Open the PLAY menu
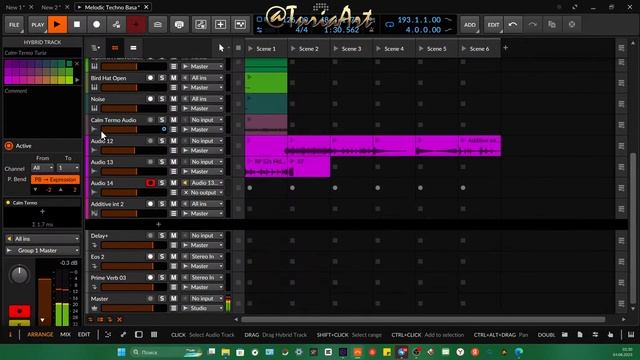 pyautogui.click(x=38, y=24)
